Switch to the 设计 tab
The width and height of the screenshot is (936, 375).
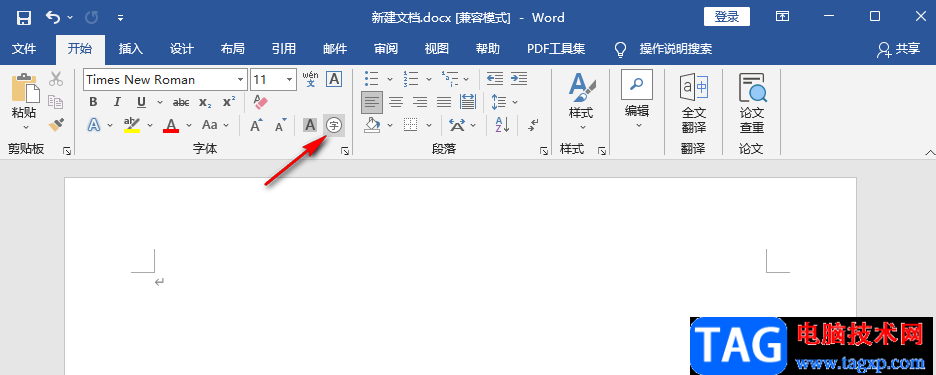[181, 49]
